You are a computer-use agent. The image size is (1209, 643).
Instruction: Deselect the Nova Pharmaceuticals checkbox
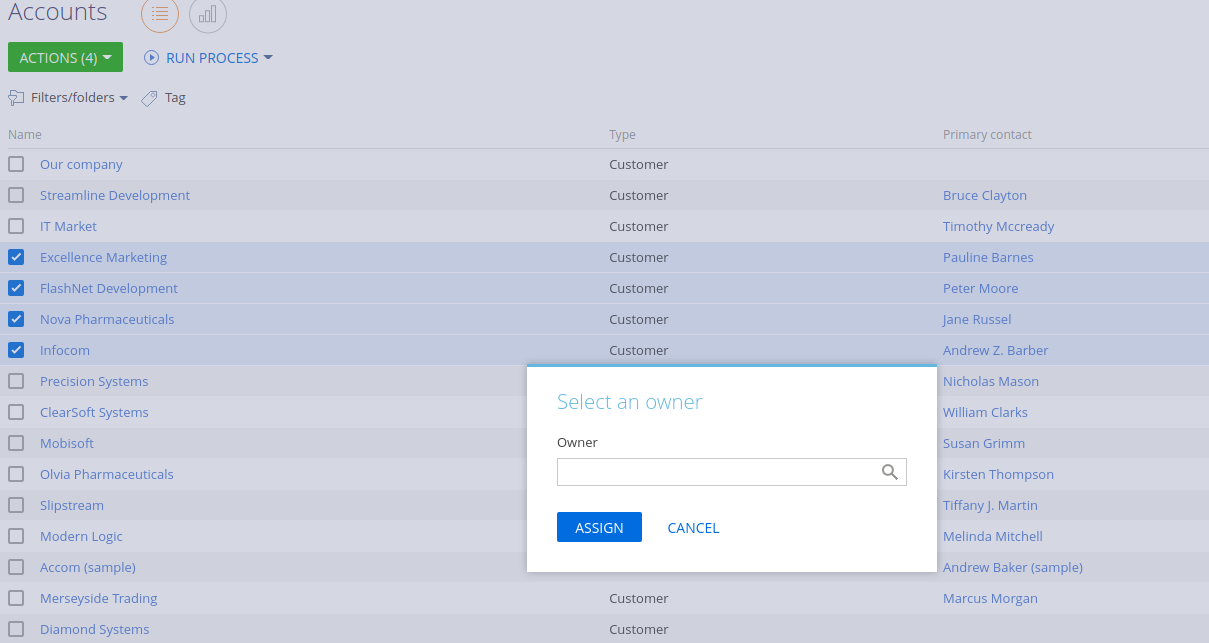point(16,319)
